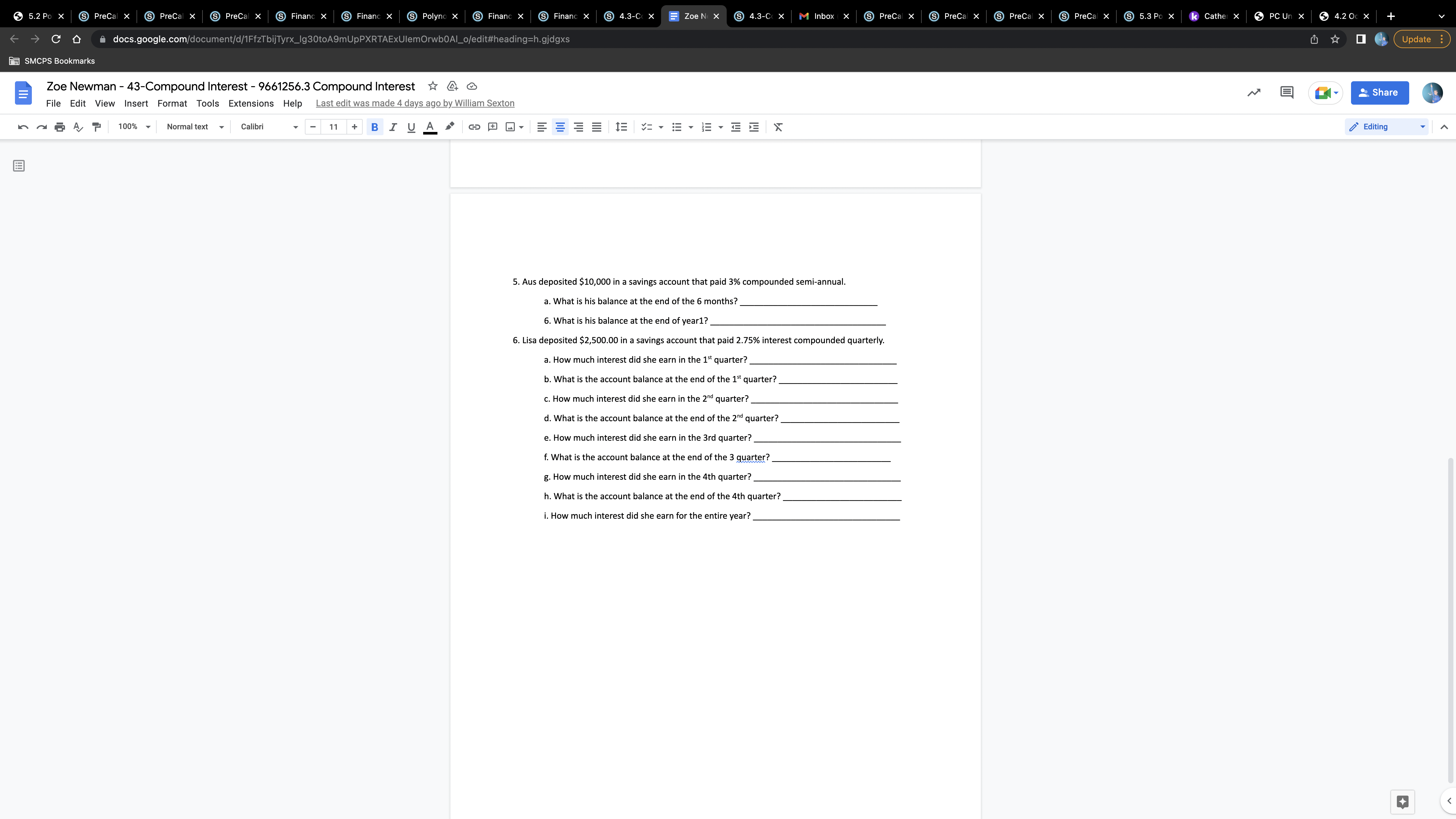This screenshot has height=819, width=1456.
Task: Toggle italic formatting
Action: pyautogui.click(x=393, y=127)
